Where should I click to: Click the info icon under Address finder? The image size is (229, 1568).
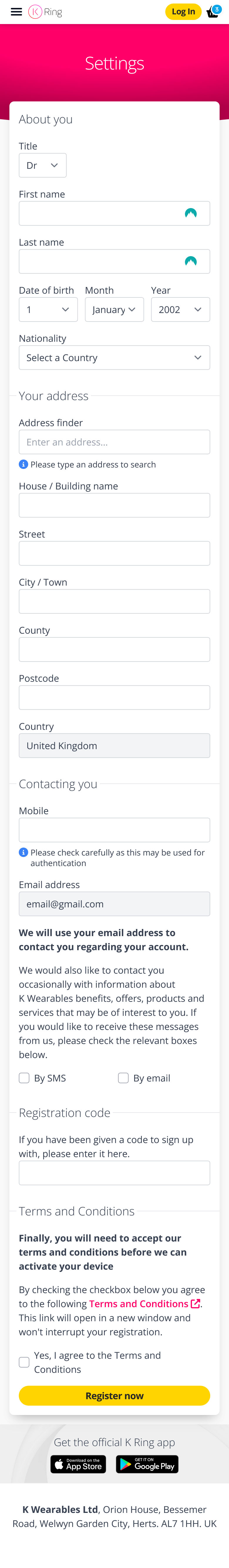point(24,465)
